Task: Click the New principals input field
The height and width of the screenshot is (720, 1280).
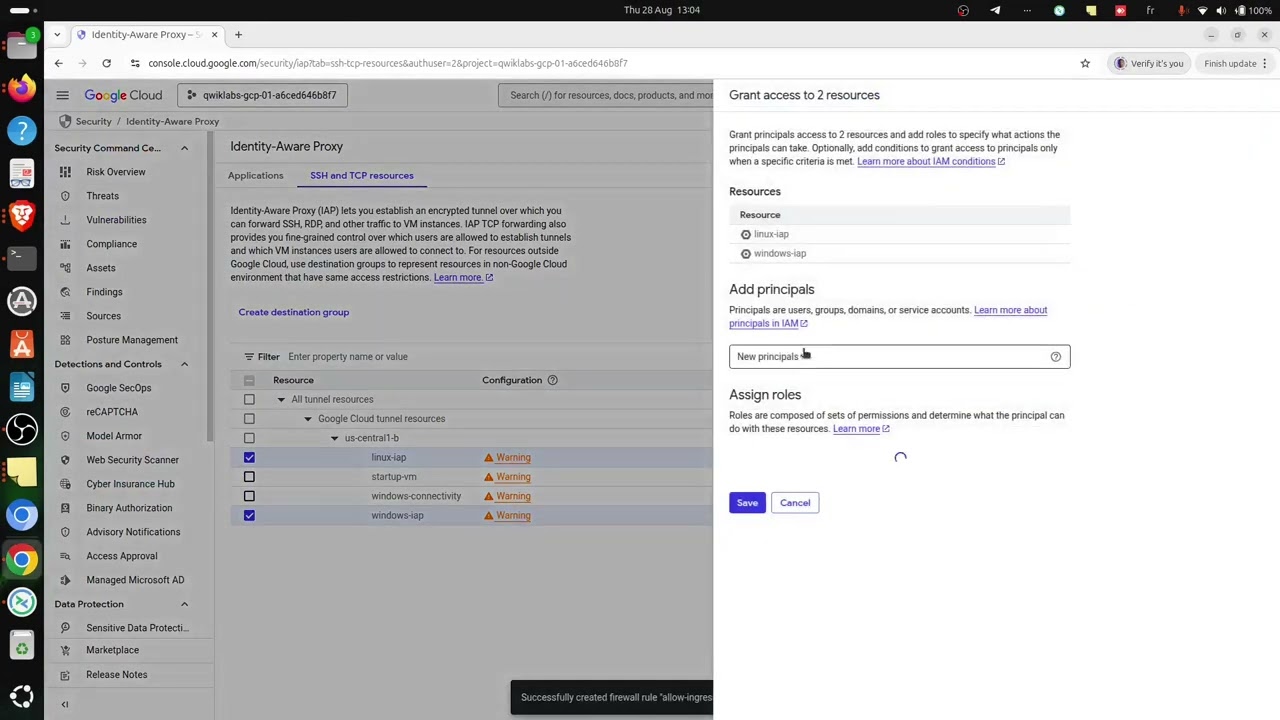Action: pyautogui.click(x=899, y=357)
